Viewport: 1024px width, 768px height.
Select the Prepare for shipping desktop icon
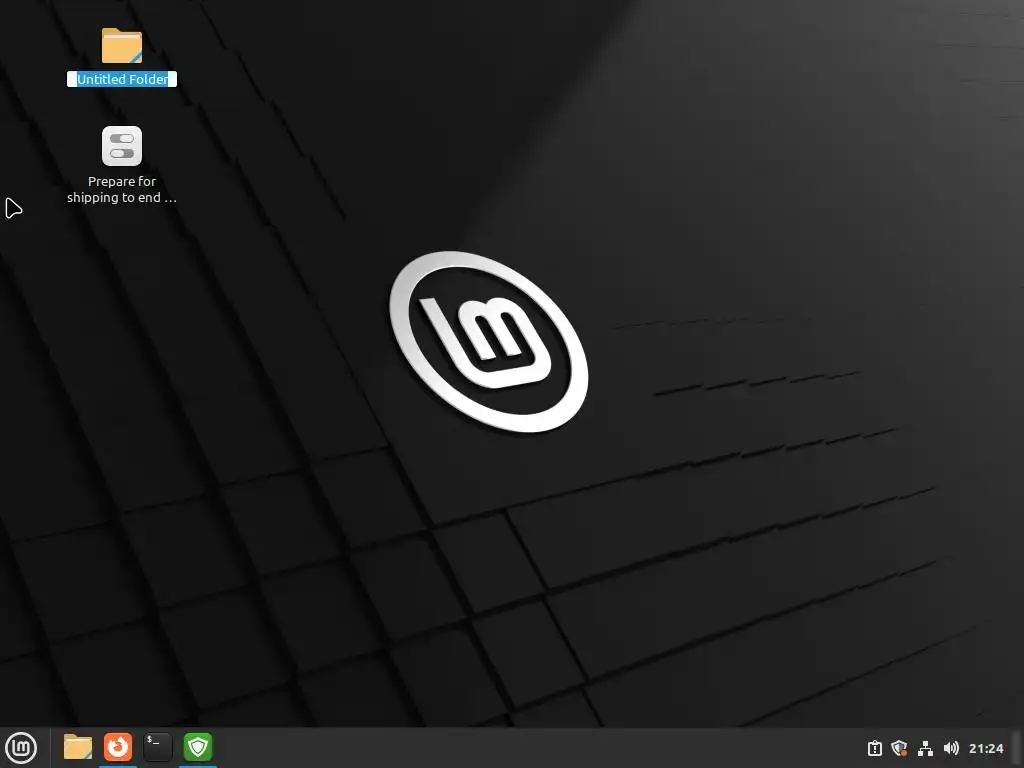tap(121, 146)
